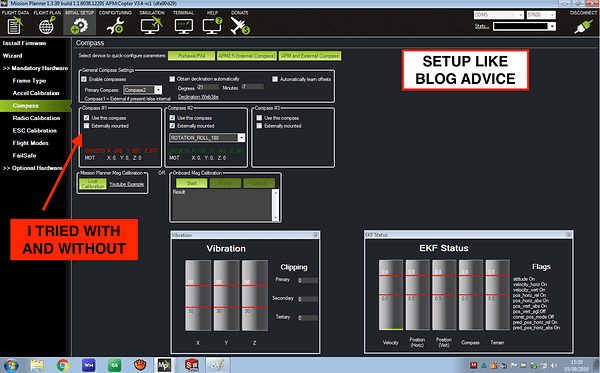Screen dimensions: 600x373
Task: Open the Flight Data screen icon
Action: 15,26
